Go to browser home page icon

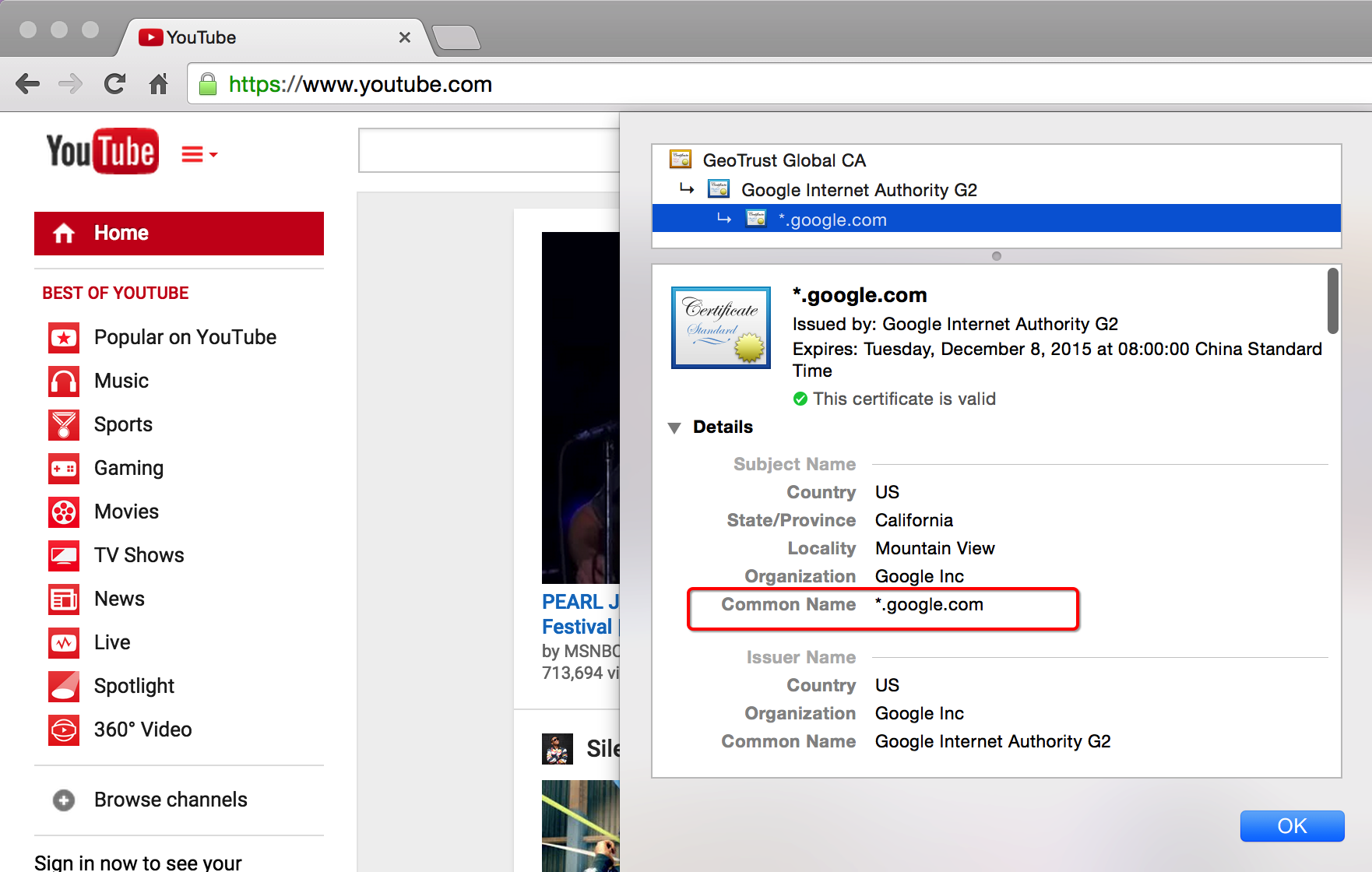click(x=158, y=84)
